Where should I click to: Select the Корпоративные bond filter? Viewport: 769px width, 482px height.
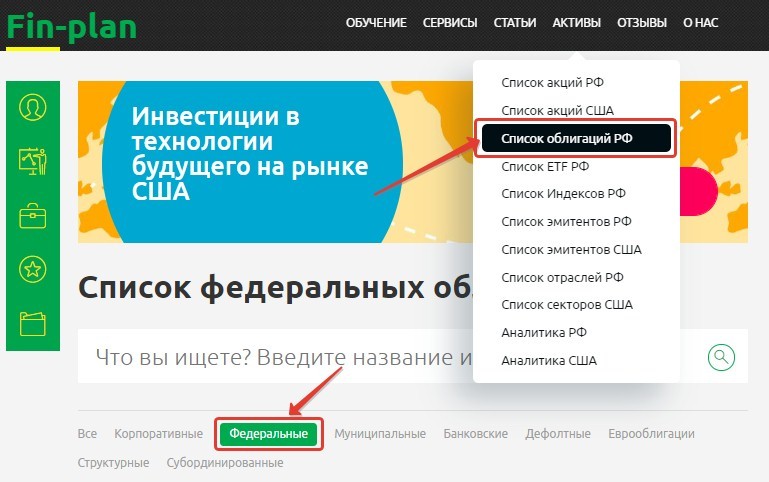[x=158, y=434]
